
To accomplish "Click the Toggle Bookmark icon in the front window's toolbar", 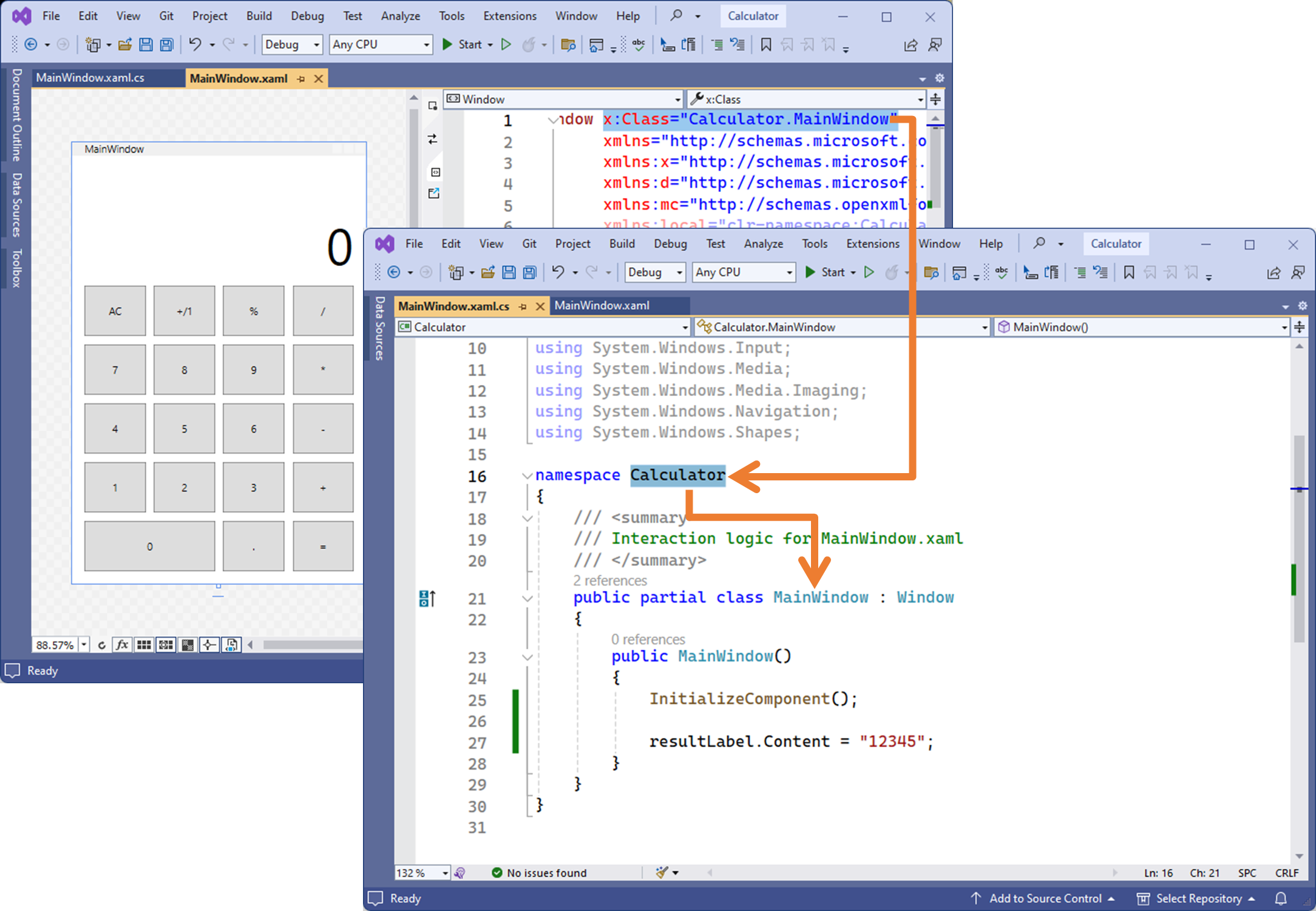I will click(1129, 273).
